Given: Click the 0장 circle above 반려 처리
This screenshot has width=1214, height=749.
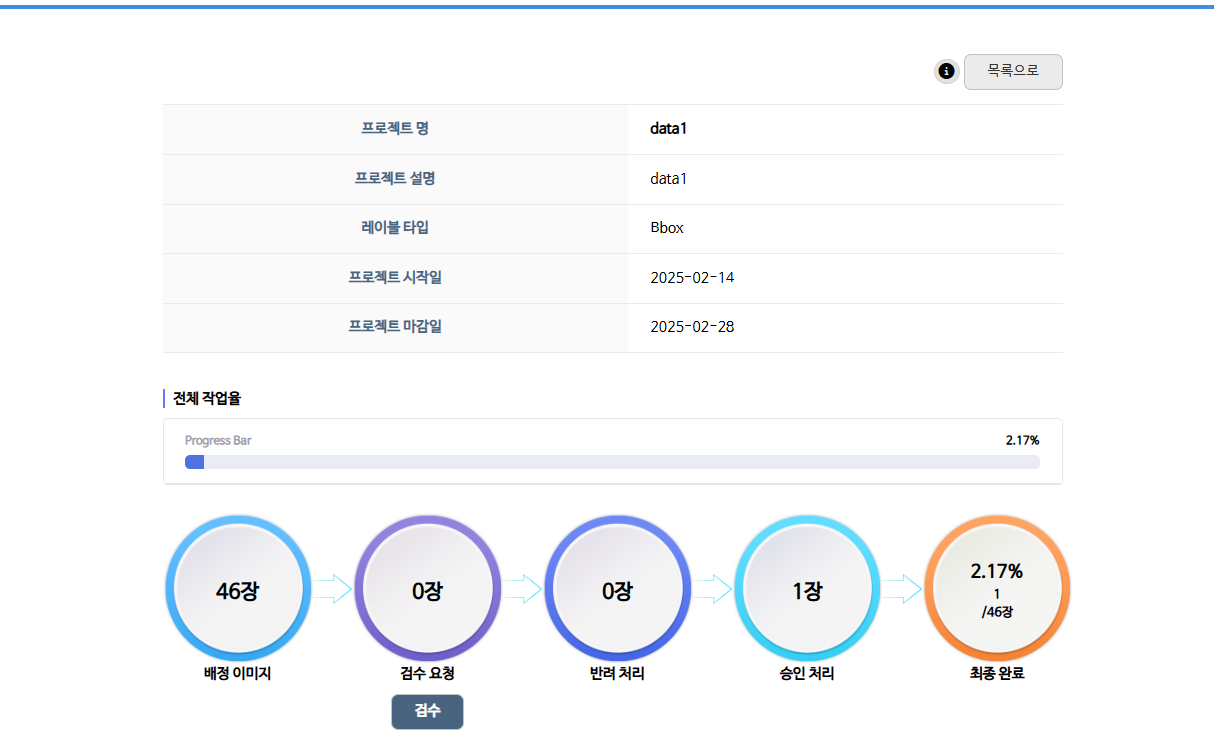Looking at the screenshot, I should [x=617, y=589].
